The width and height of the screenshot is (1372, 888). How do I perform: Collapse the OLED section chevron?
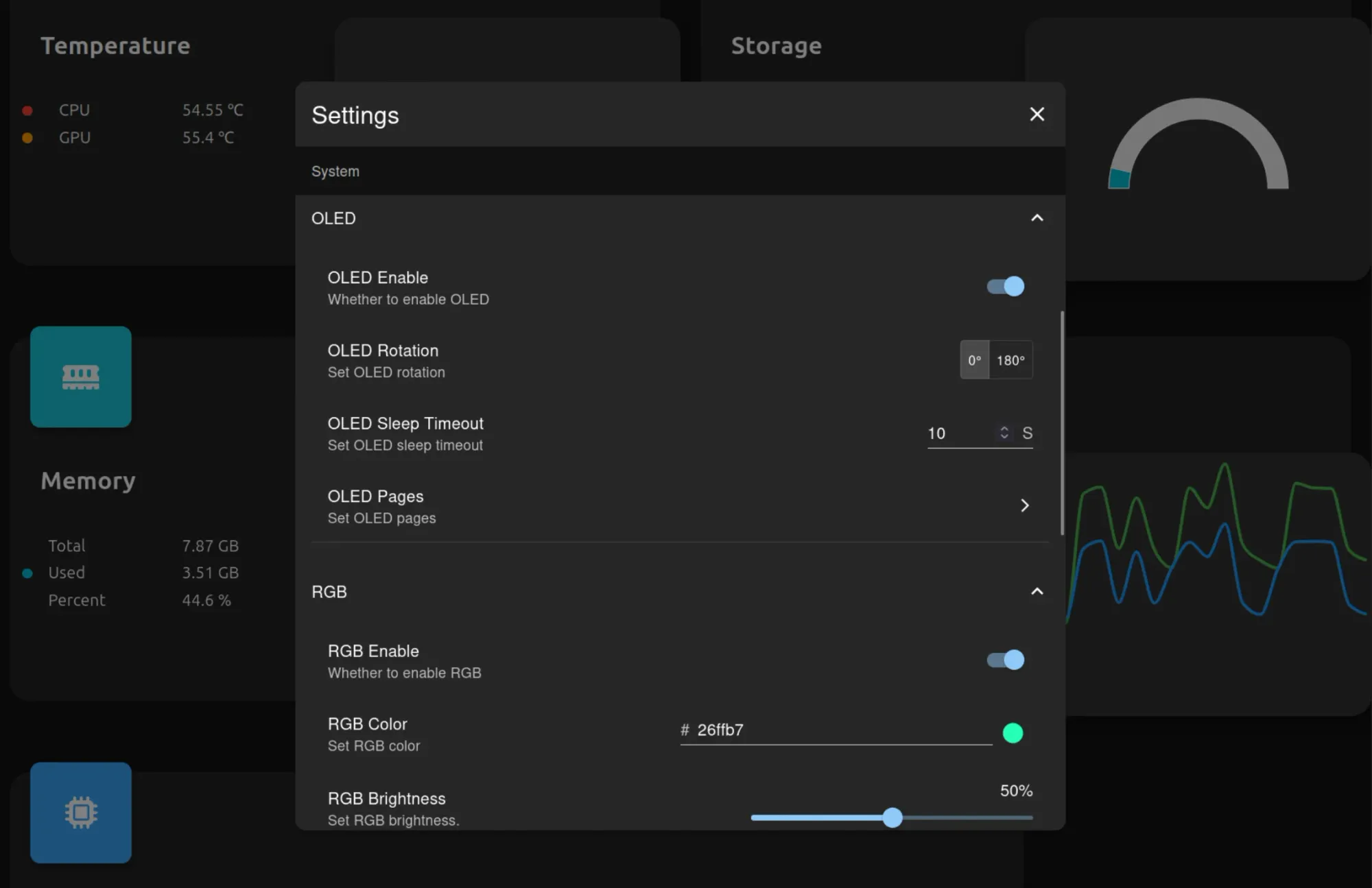pos(1037,218)
